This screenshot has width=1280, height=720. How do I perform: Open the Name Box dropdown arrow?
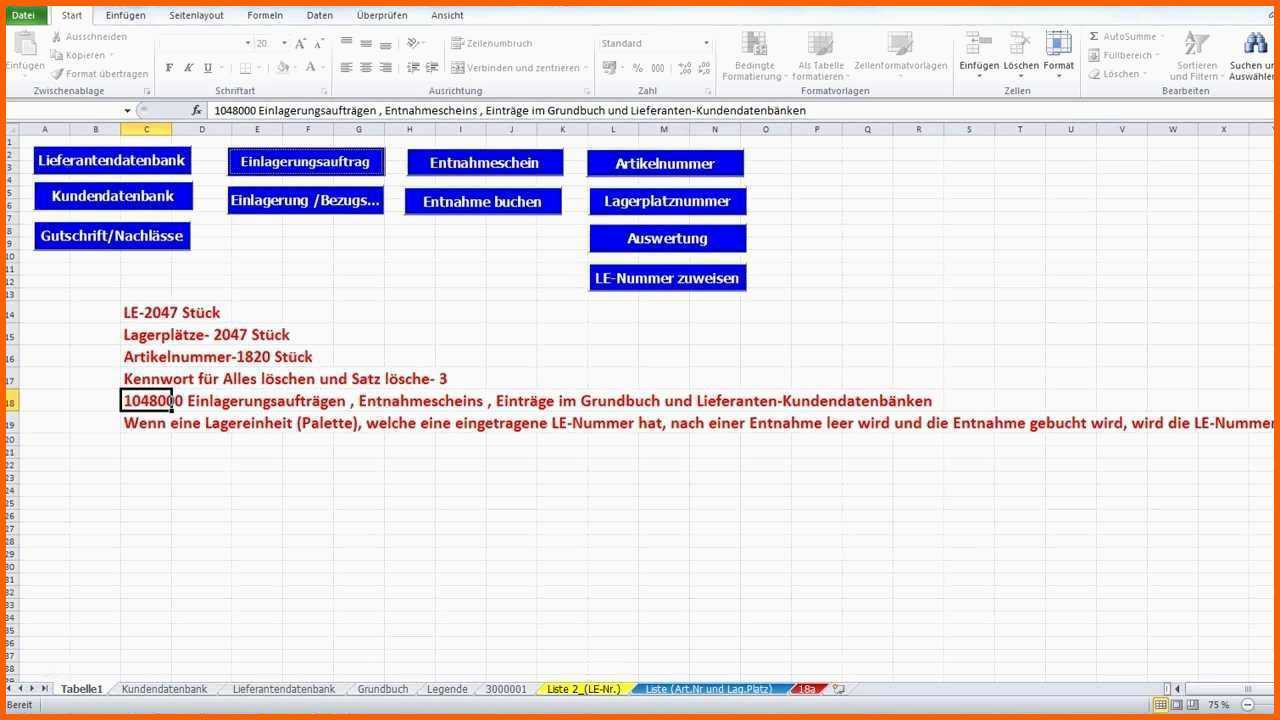pyautogui.click(x=127, y=111)
